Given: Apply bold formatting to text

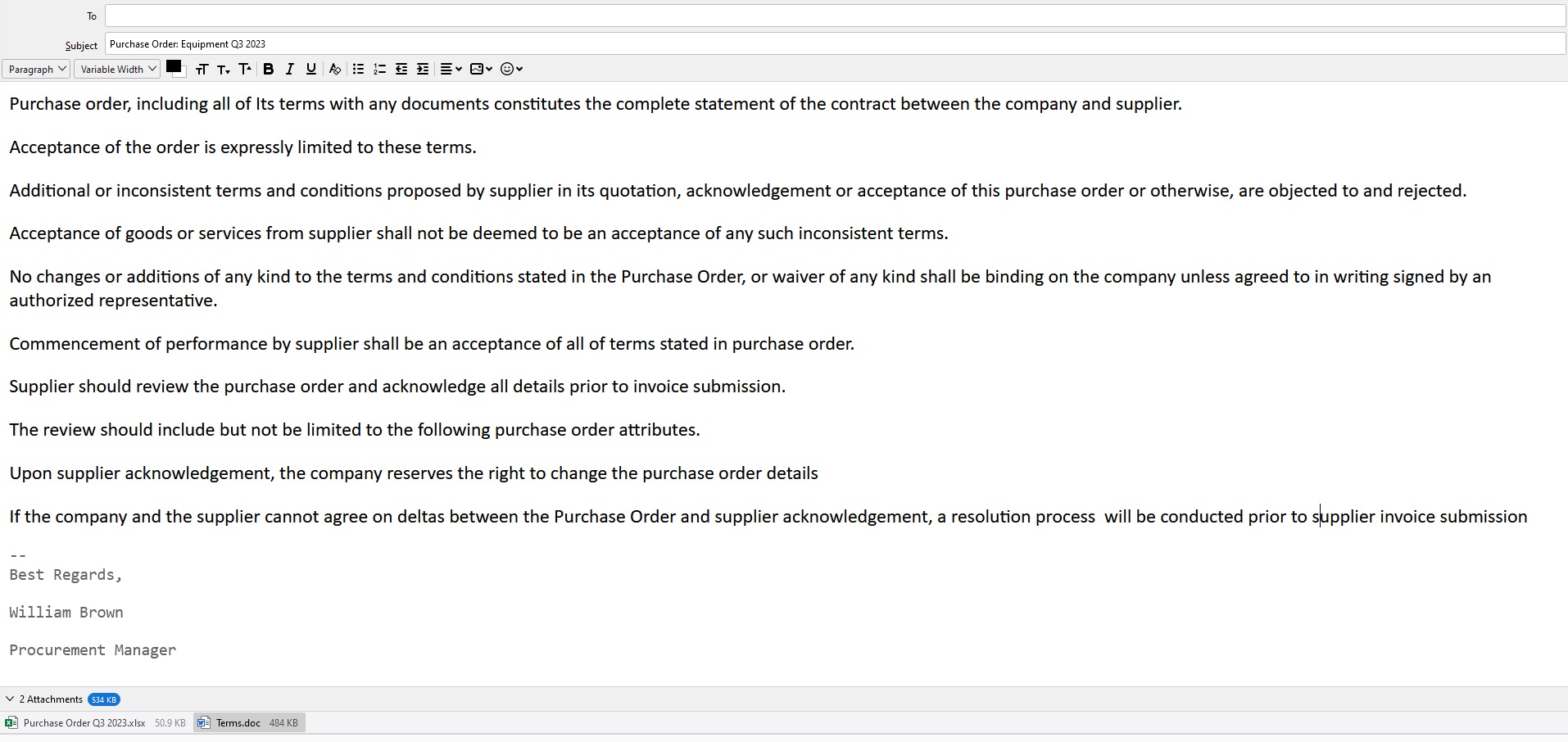Looking at the screenshot, I should coord(269,69).
